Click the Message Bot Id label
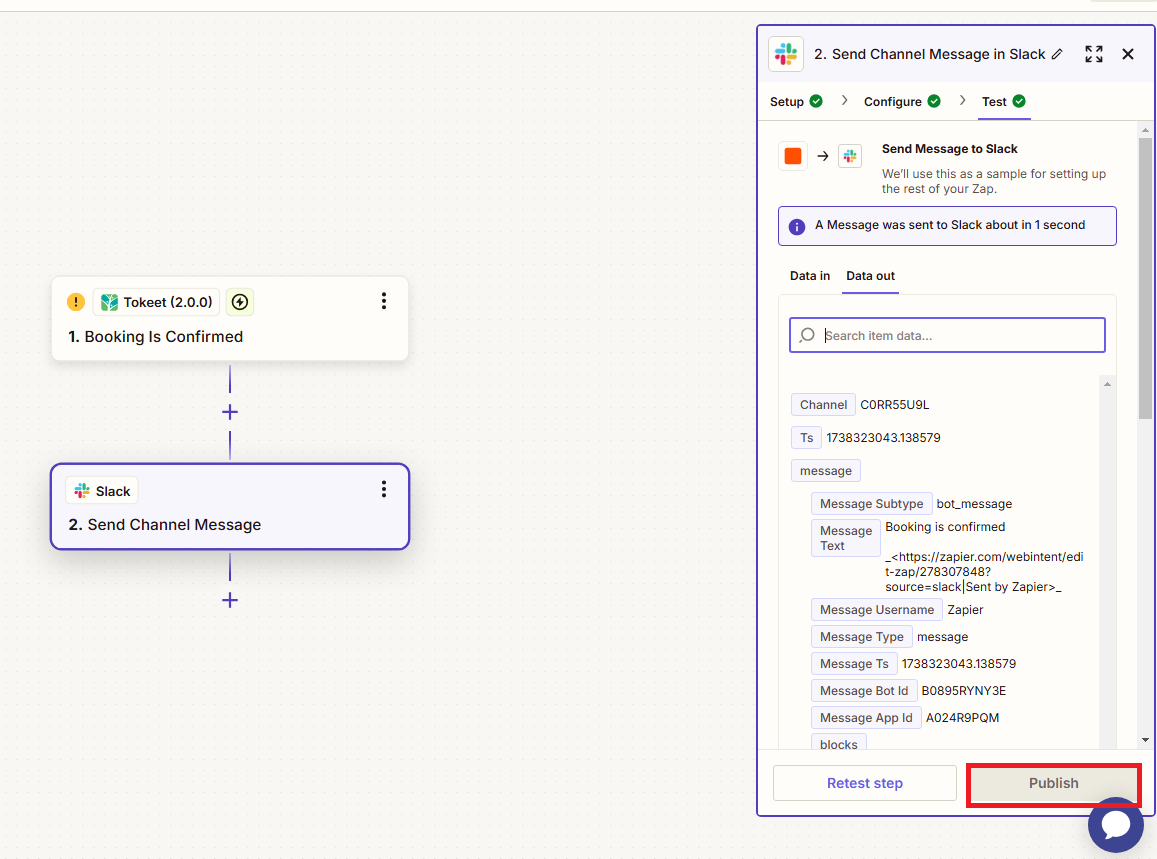Viewport: 1157px width, 859px height. point(863,691)
